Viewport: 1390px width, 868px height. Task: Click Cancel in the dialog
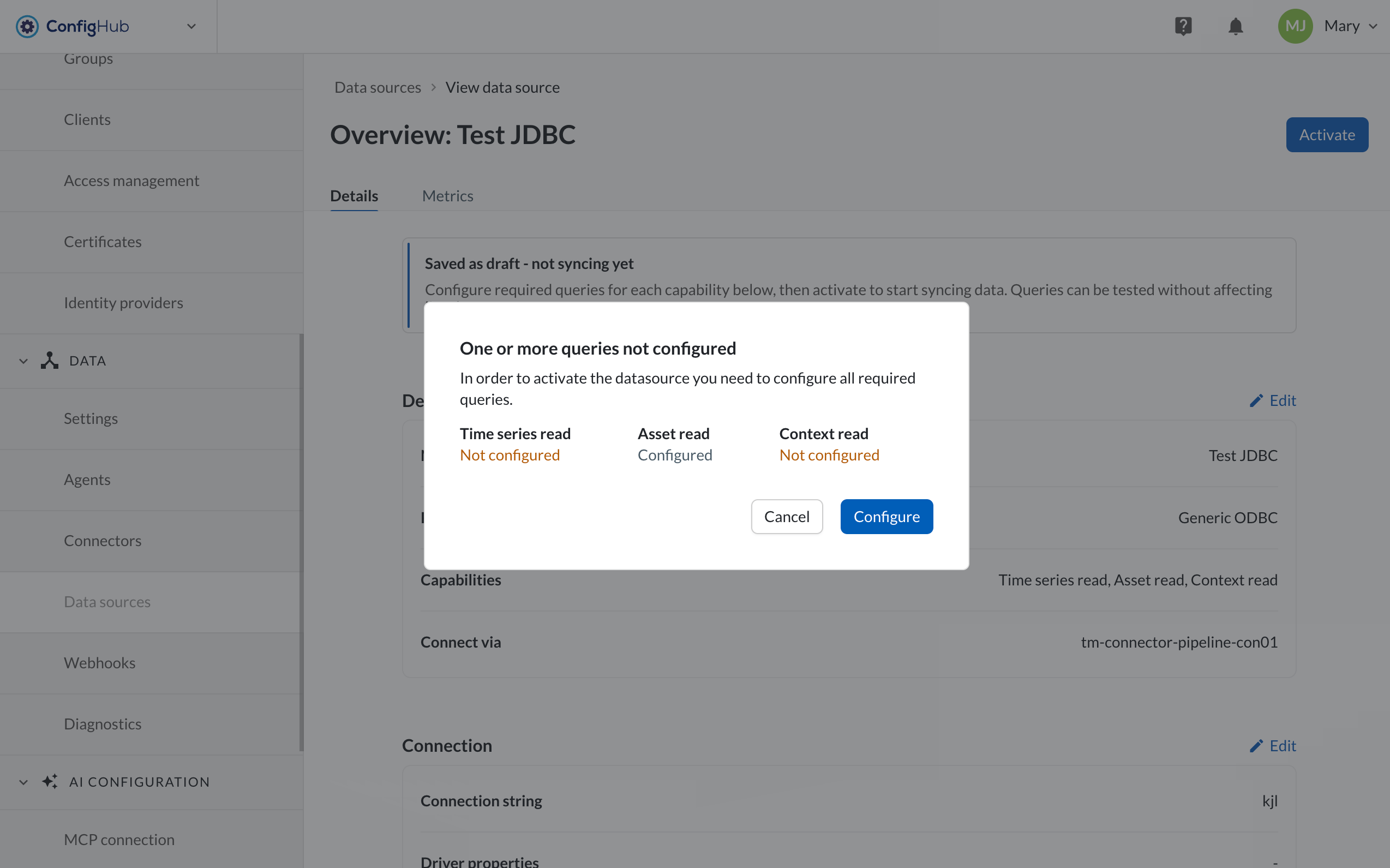point(787,516)
